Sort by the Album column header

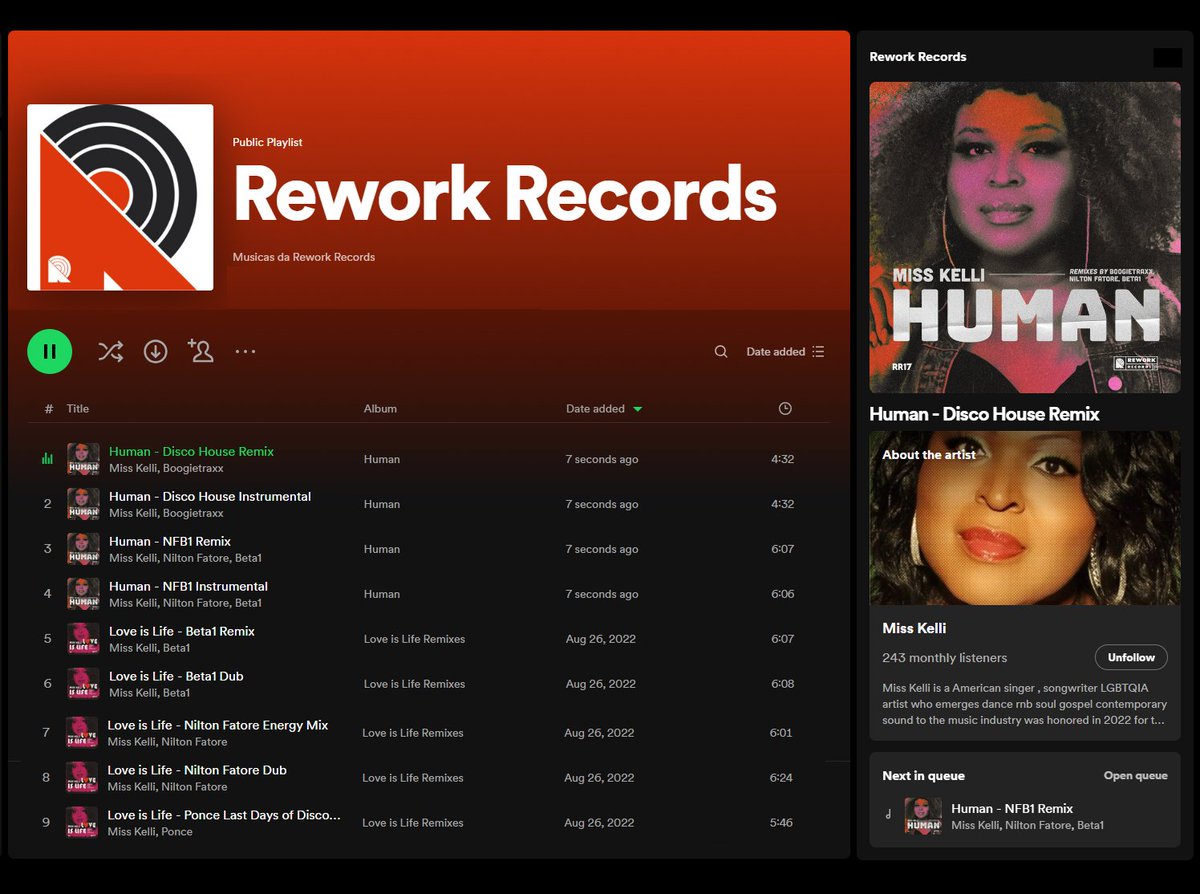(380, 409)
